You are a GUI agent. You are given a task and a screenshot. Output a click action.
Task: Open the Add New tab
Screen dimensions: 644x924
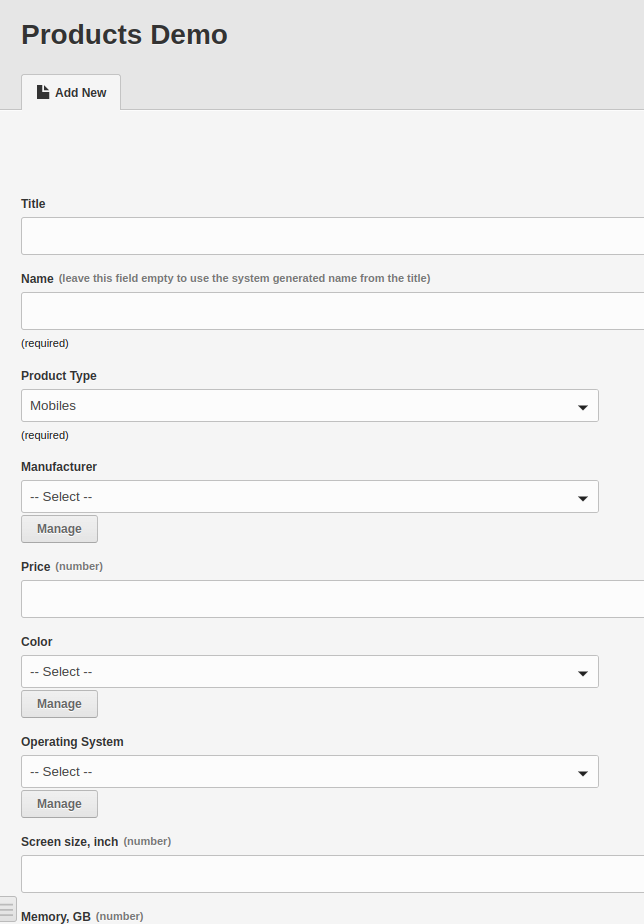(x=71, y=93)
